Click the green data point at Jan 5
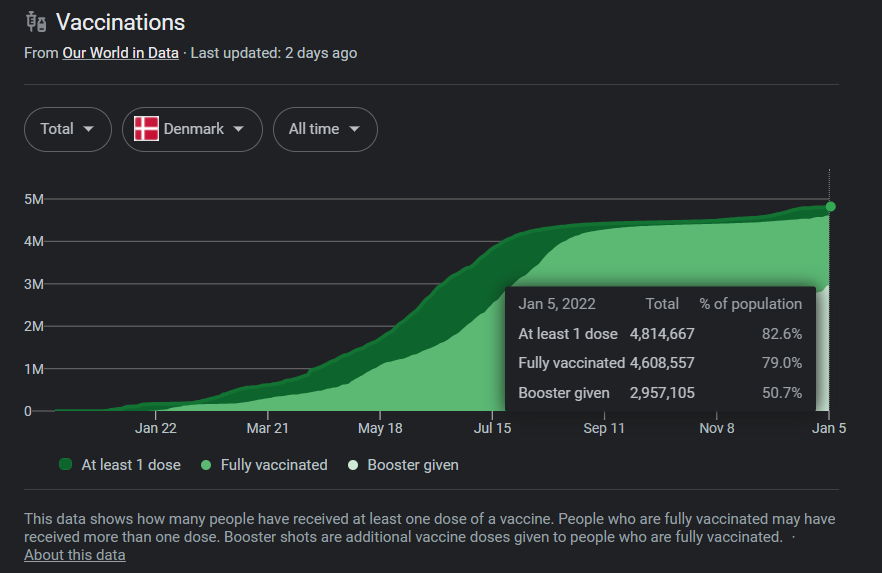 point(830,207)
